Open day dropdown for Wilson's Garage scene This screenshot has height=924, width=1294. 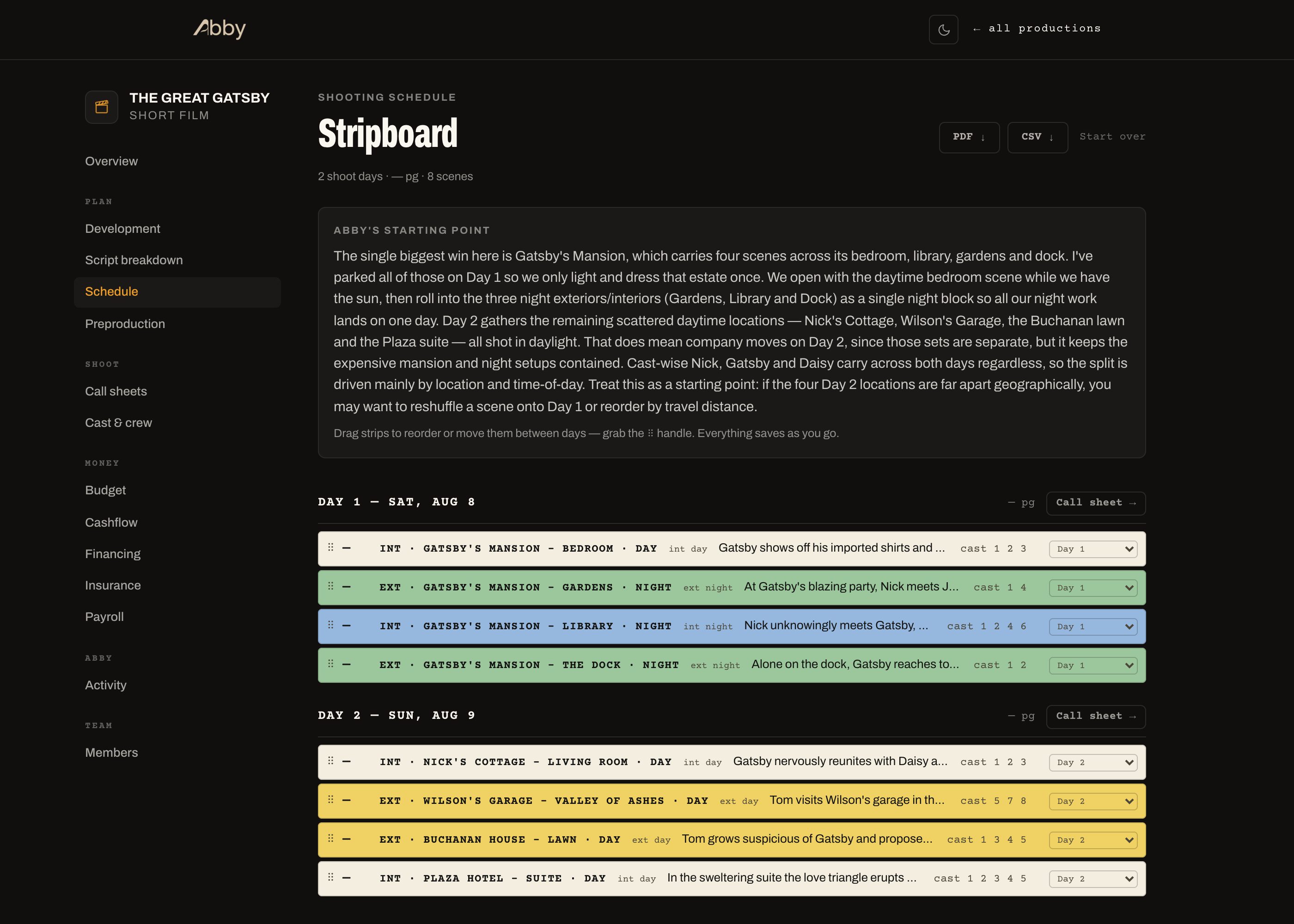1093,801
